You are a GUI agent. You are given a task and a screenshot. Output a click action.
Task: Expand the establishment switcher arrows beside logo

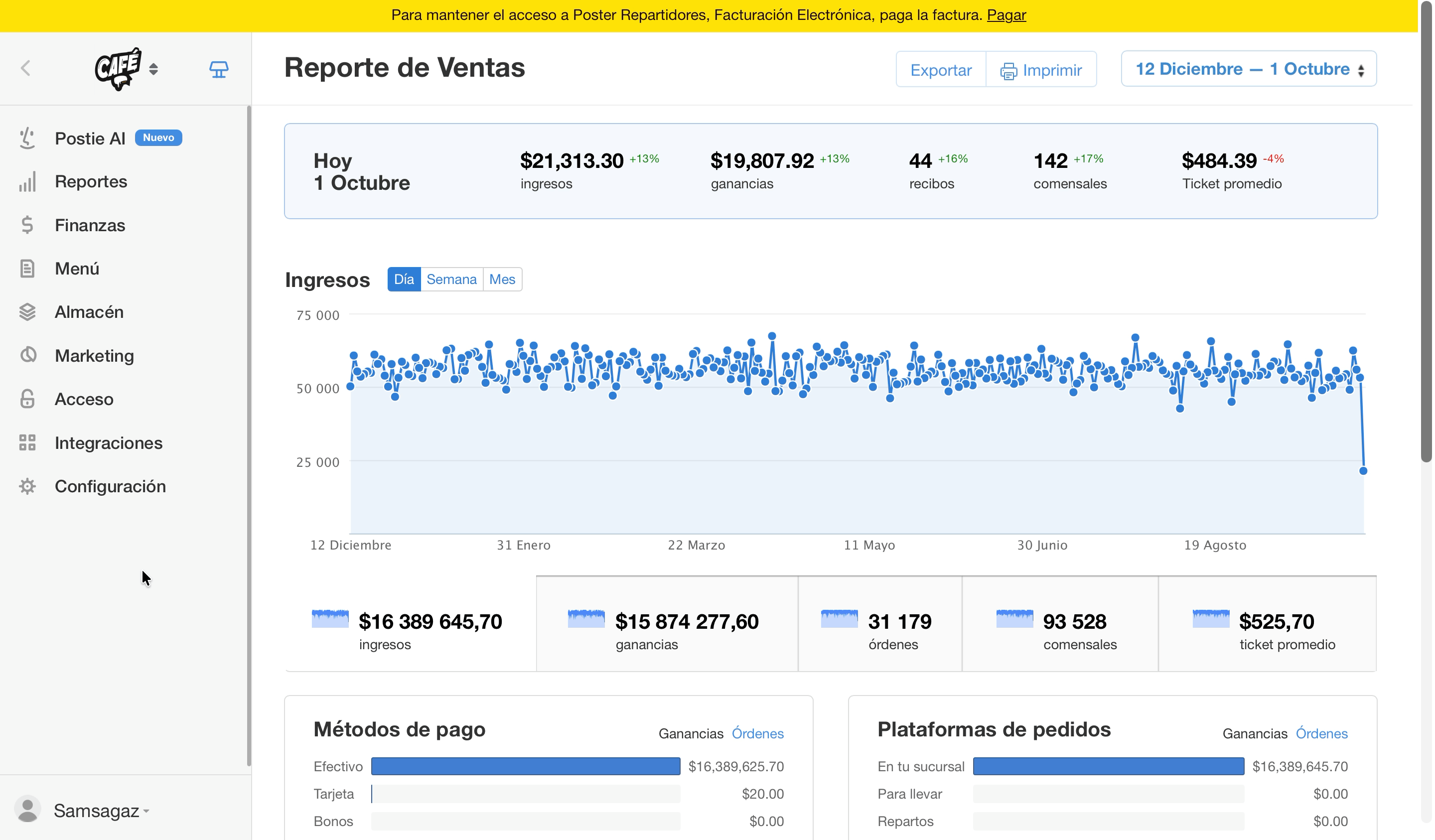pyautogui.click(x=153, y=69)
